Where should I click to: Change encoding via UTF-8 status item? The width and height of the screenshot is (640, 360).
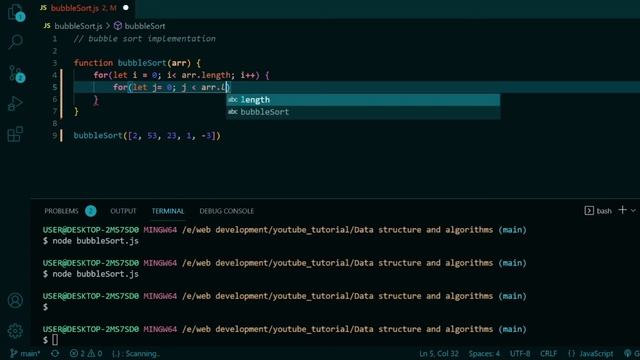click(520, 353)
